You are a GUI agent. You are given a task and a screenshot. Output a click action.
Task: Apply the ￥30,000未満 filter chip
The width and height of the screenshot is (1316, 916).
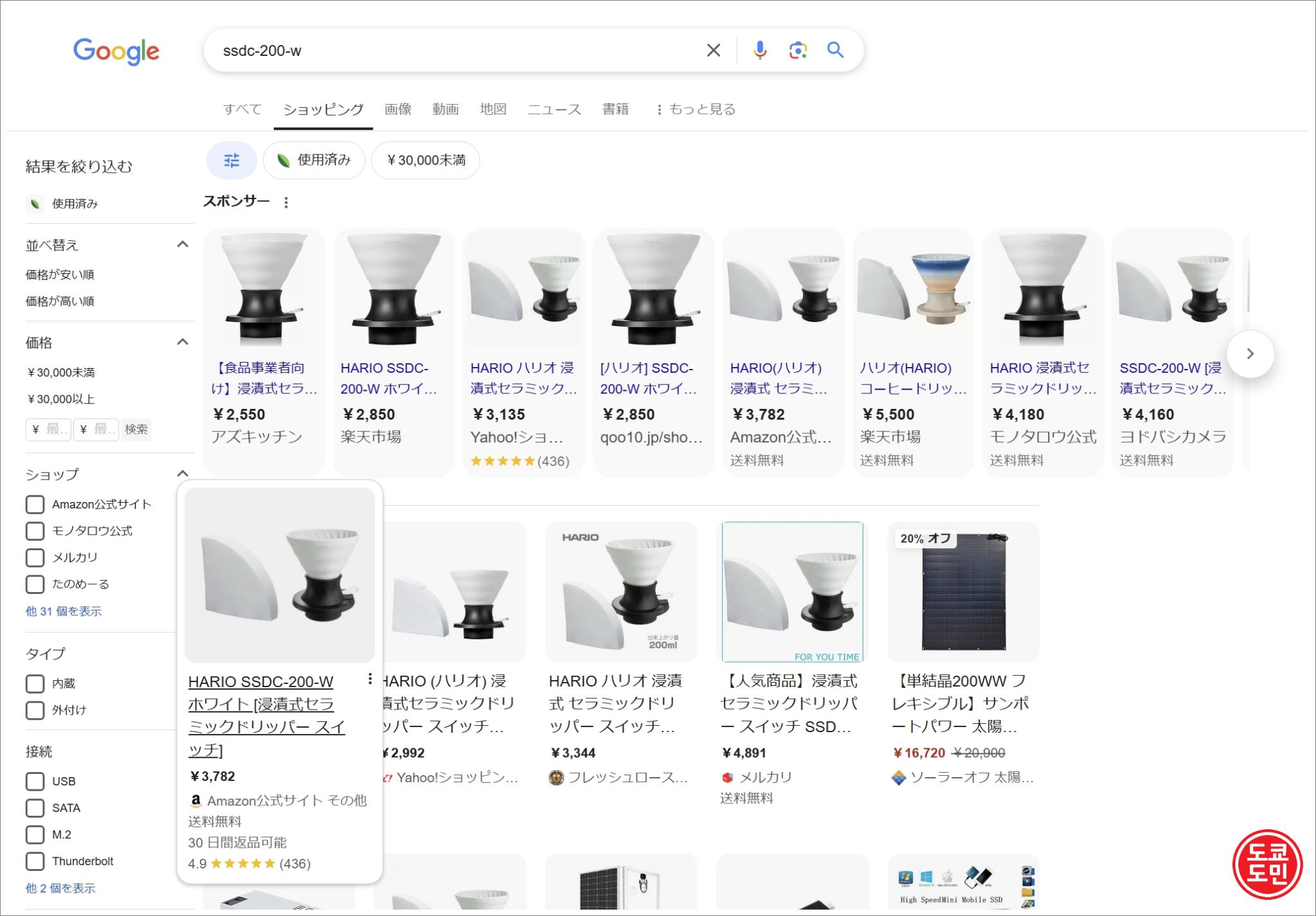tap(426, 160)
